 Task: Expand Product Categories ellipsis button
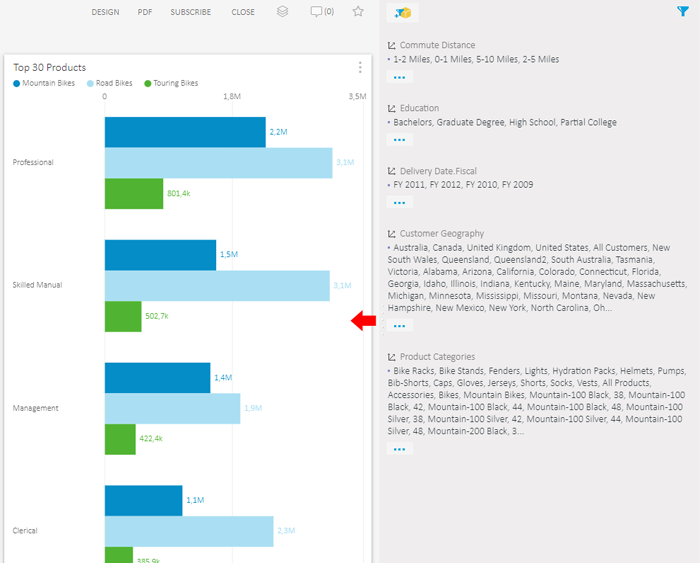point(400,449)
